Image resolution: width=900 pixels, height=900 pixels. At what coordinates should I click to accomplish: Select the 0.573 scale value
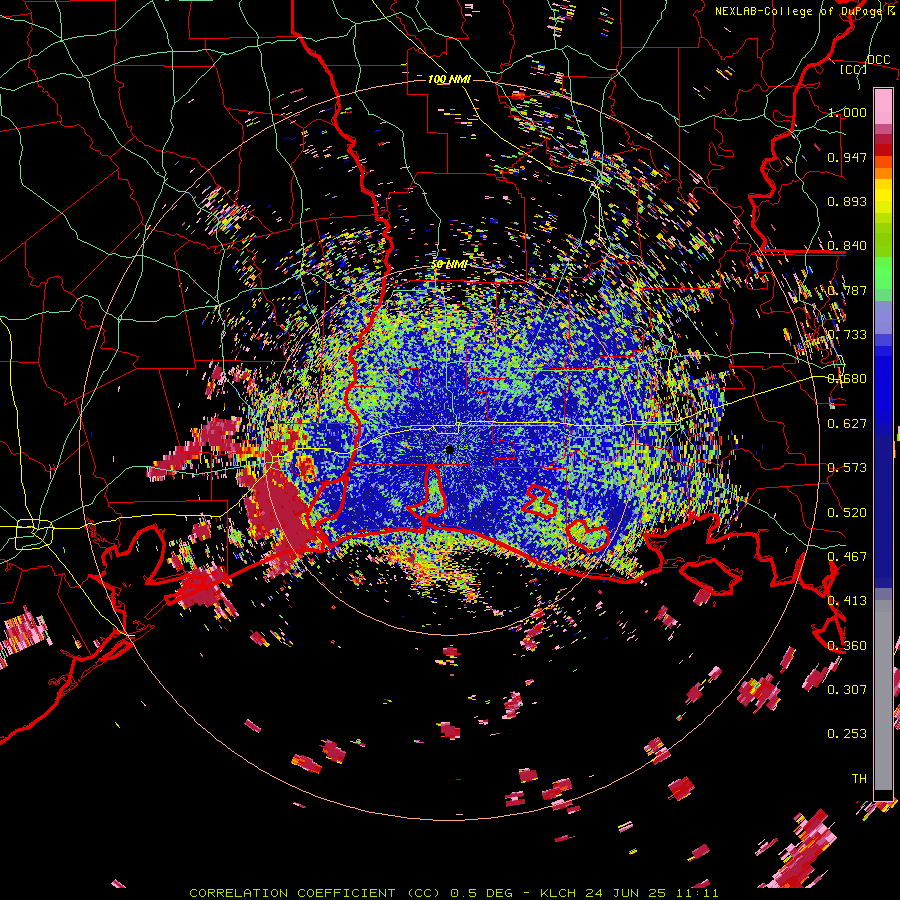[x=847, y=468]
